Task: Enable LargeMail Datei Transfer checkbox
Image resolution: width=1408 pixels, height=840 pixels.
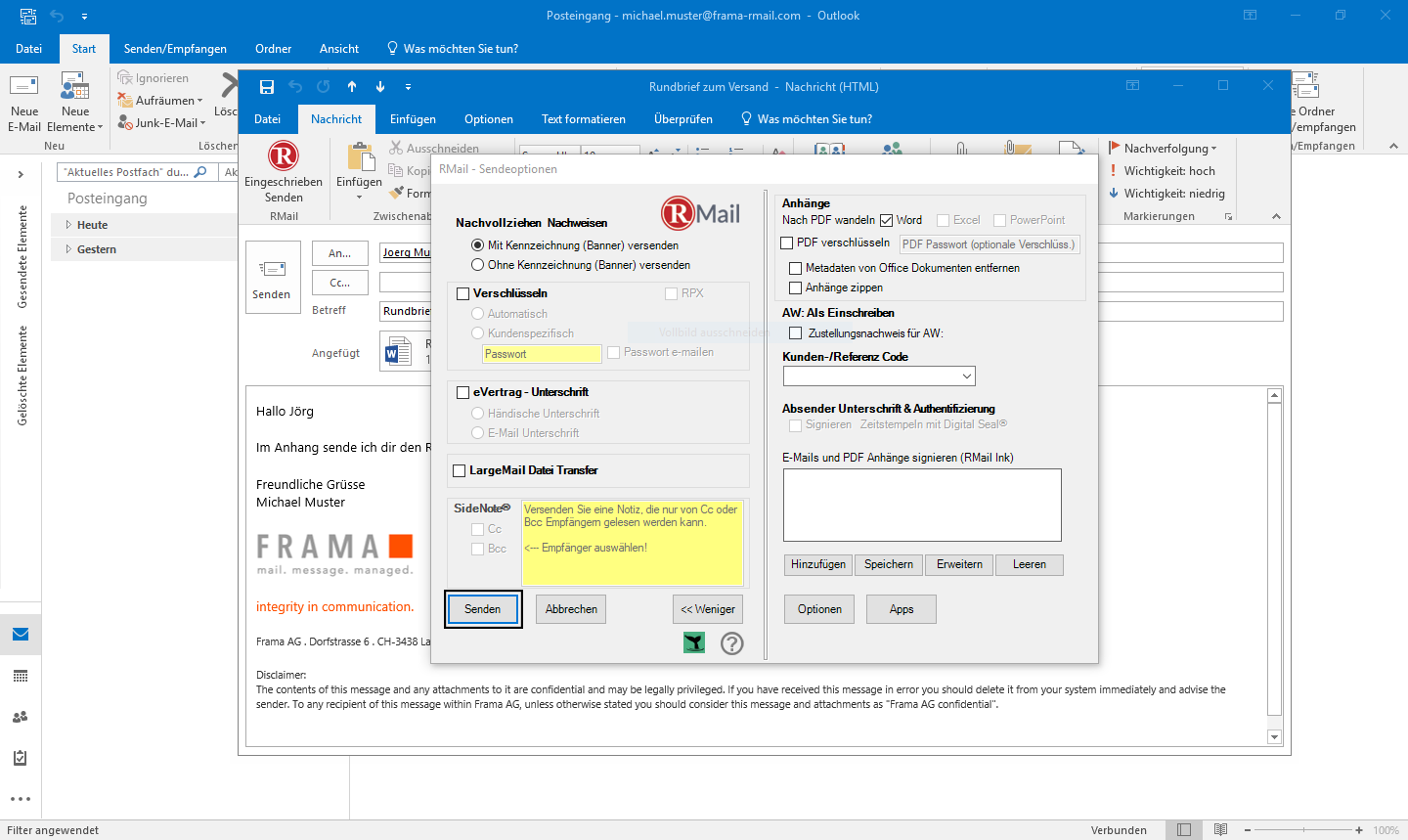Action: [460, 470]
